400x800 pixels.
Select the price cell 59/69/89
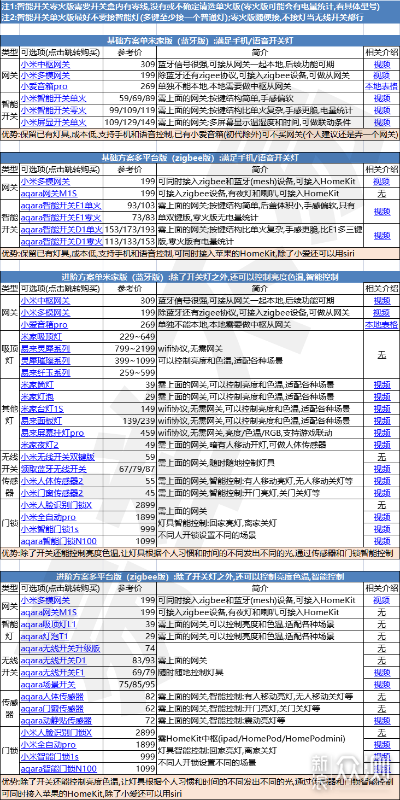pos(130,98)
